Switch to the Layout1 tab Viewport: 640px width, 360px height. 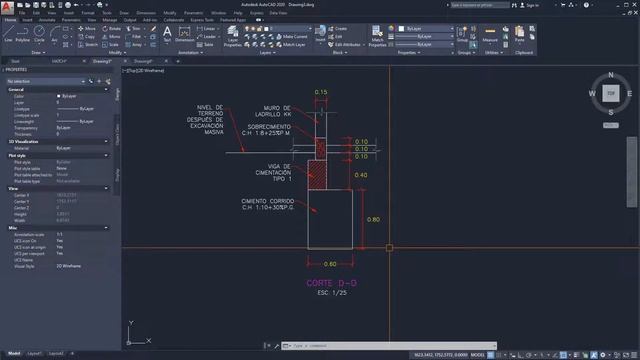pyautogui.click(x=34, y=353)
